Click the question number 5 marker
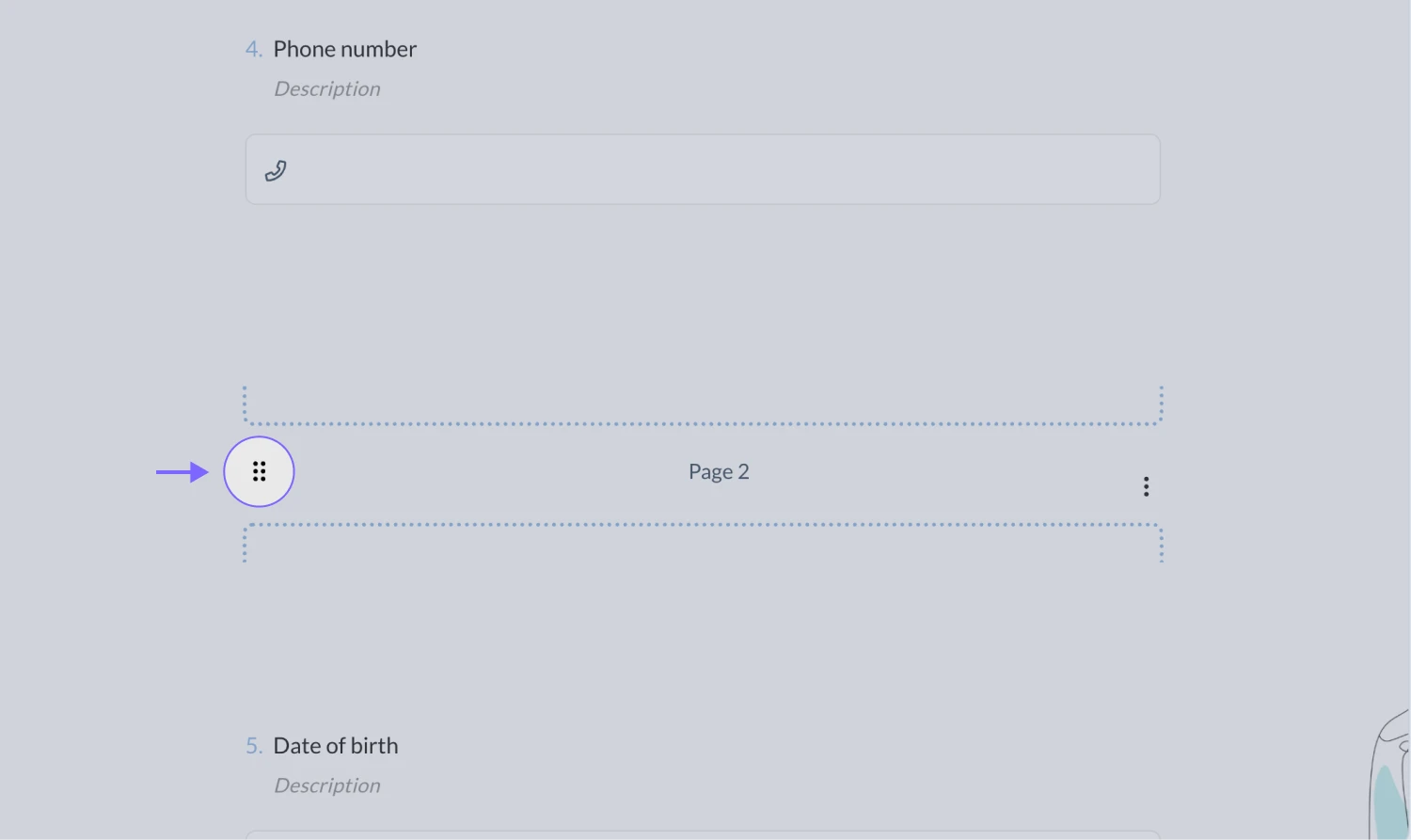The width and height of the screenshot is (1411, 840). pyautogui.click(x=253, y=746)
